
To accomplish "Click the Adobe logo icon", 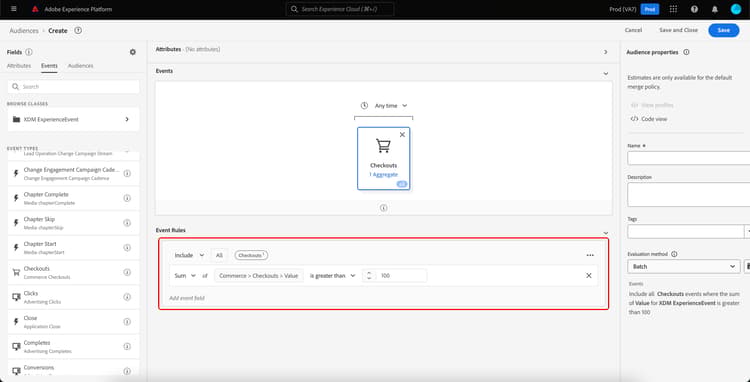I will tap(35, 9).
